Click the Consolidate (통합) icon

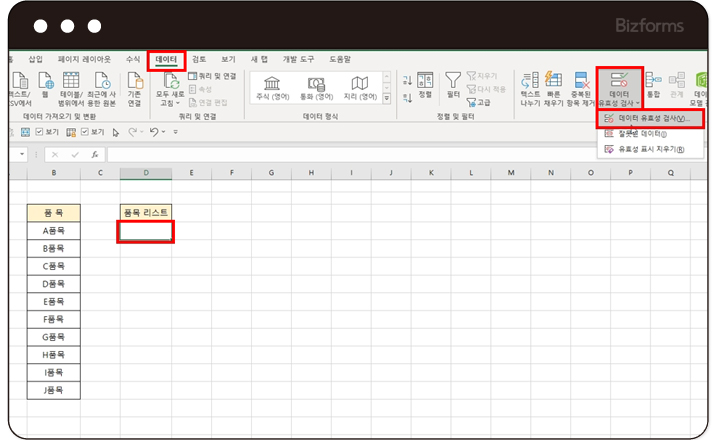(x=654, y=84)
